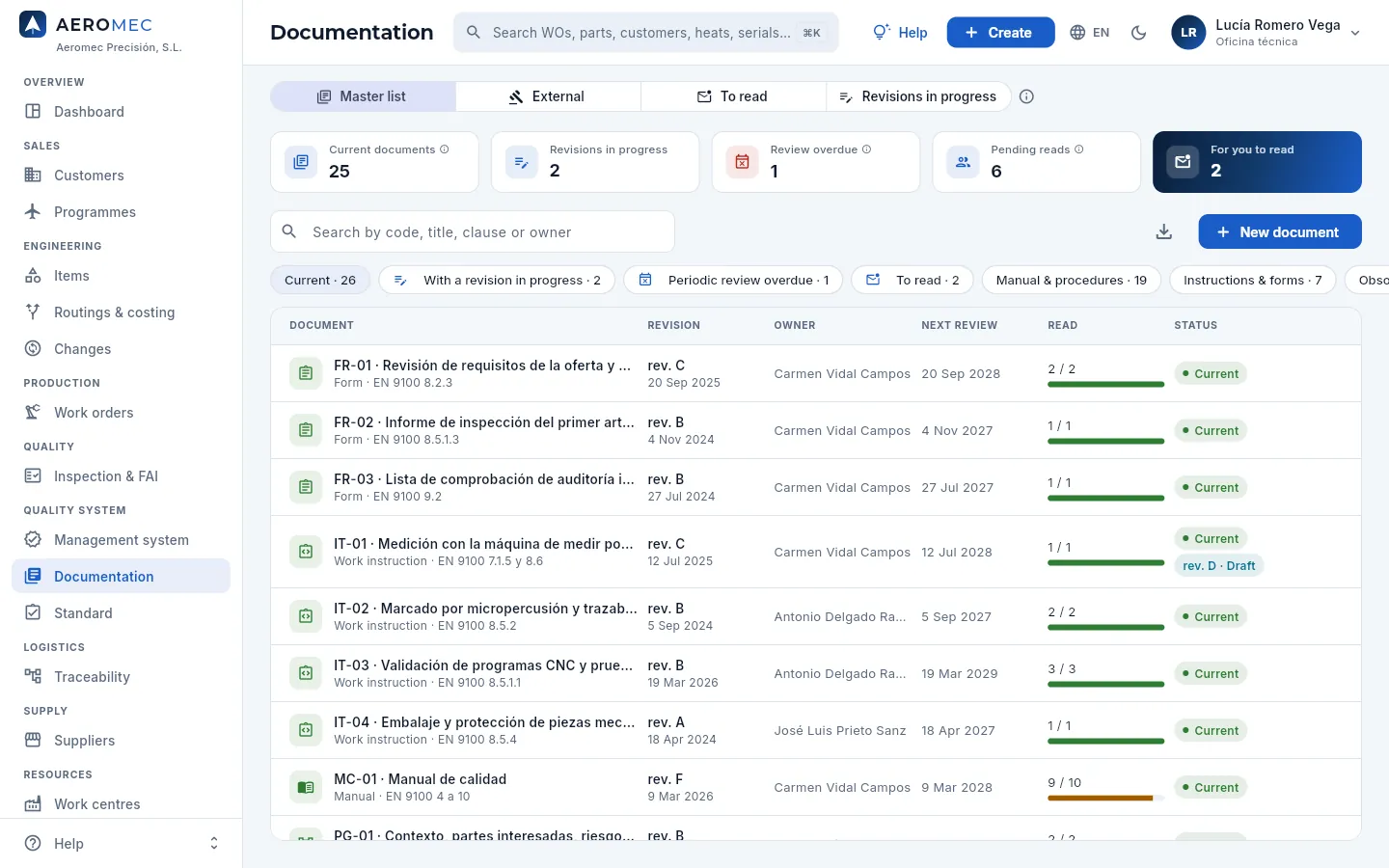Click the info icon next to Pending reads
The height and width of the screenshot is (868, 1389).
(1079, 149)
